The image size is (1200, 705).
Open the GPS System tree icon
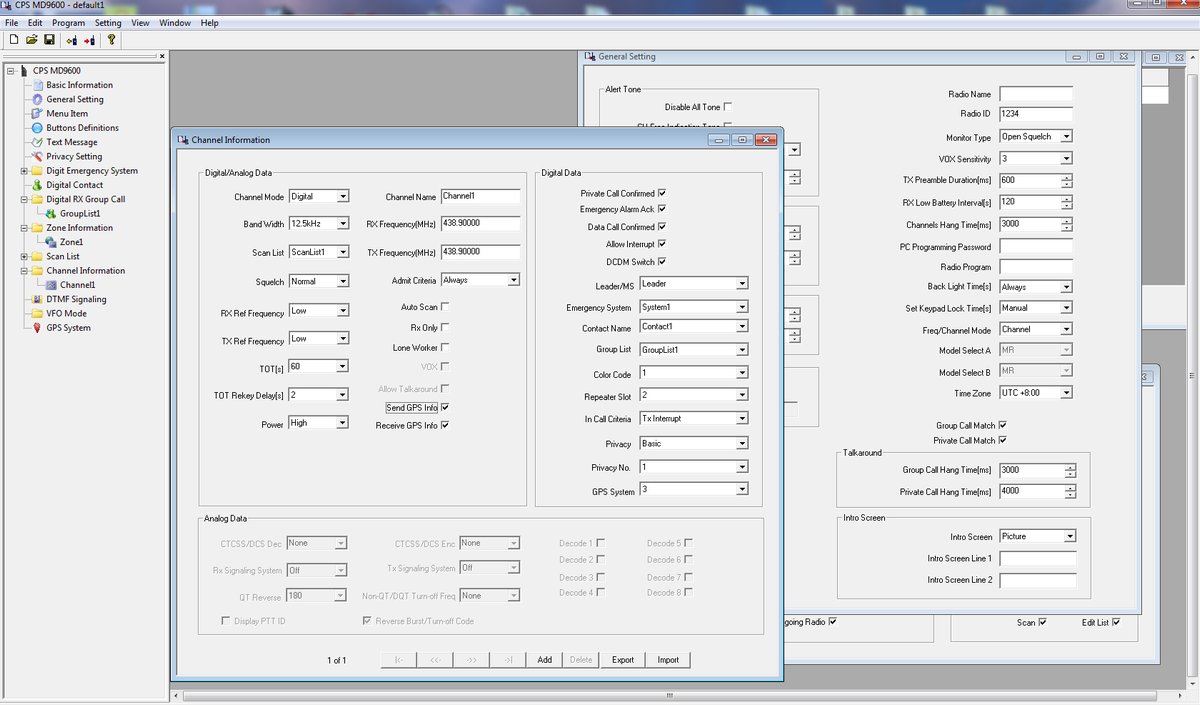click(x=38, y=328)
